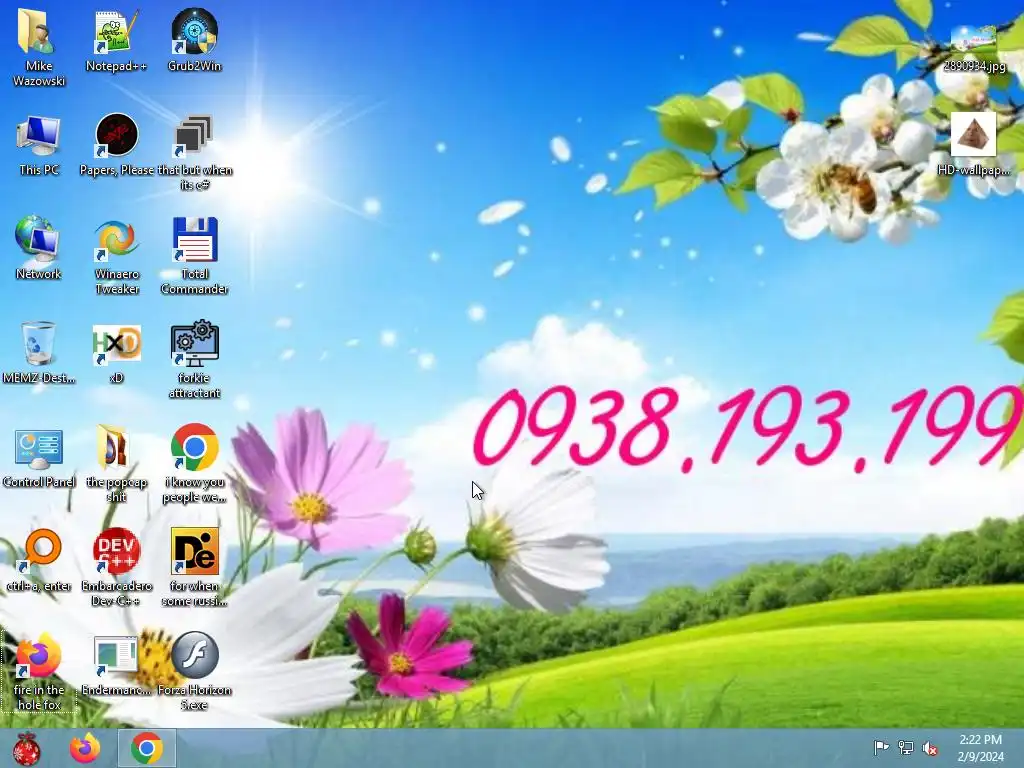Launch Winaero Tweaker

coord(116,255)
